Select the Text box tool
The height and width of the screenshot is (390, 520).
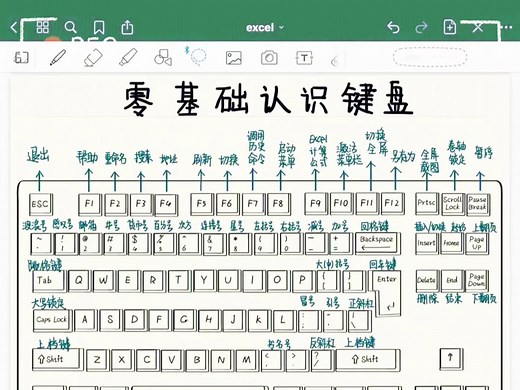[304, 58]
